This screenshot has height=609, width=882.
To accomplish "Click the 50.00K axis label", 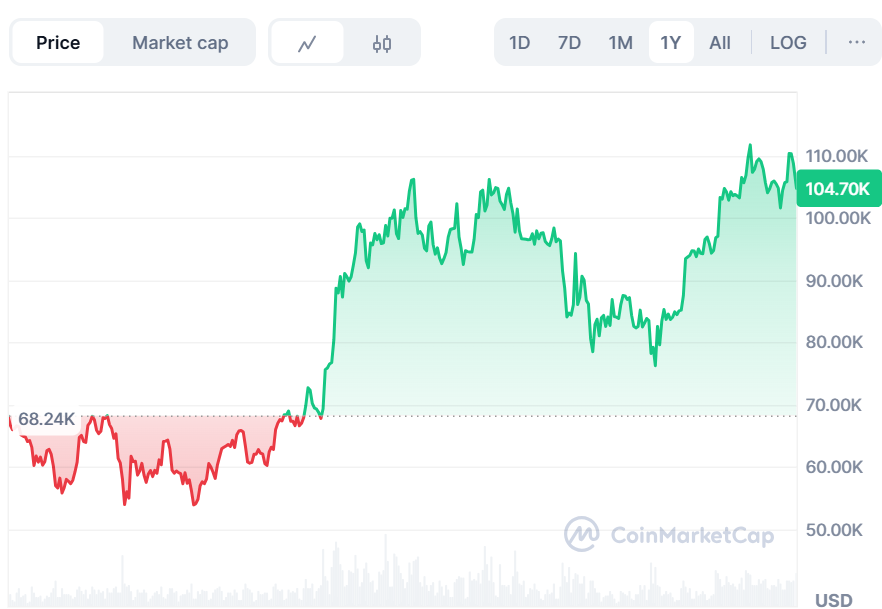I will pyautogui.click(x=834, y=529).
